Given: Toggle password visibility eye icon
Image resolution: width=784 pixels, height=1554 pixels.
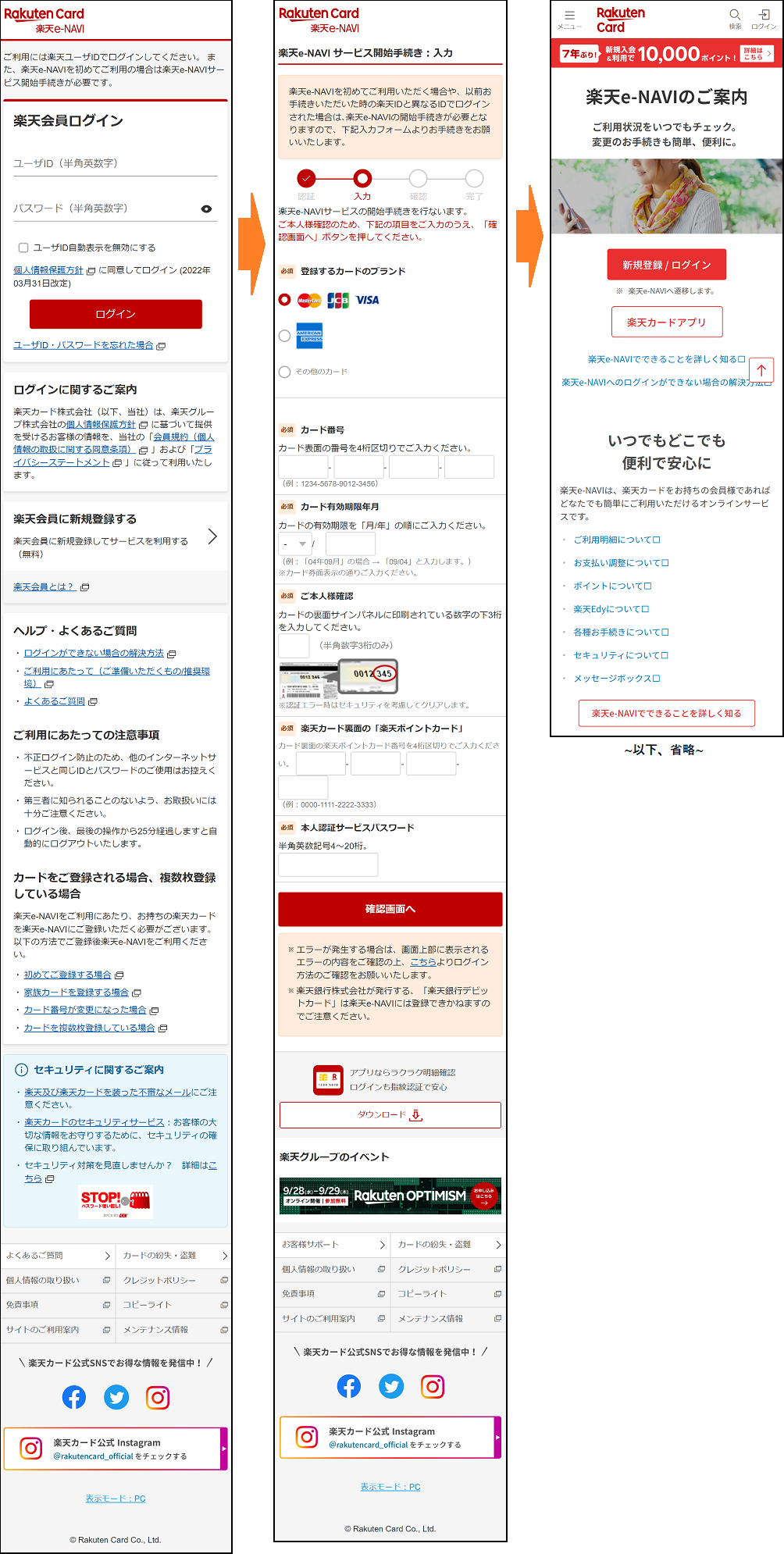Looking at the screenshot, I should pyautogui.click(x=206, y=209).
